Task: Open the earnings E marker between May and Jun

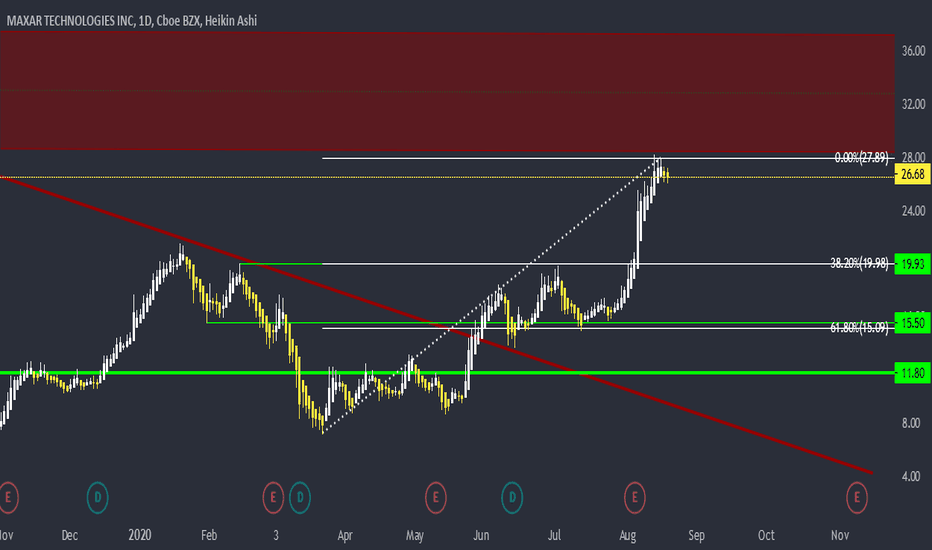Action: click(x=436, y=498)
